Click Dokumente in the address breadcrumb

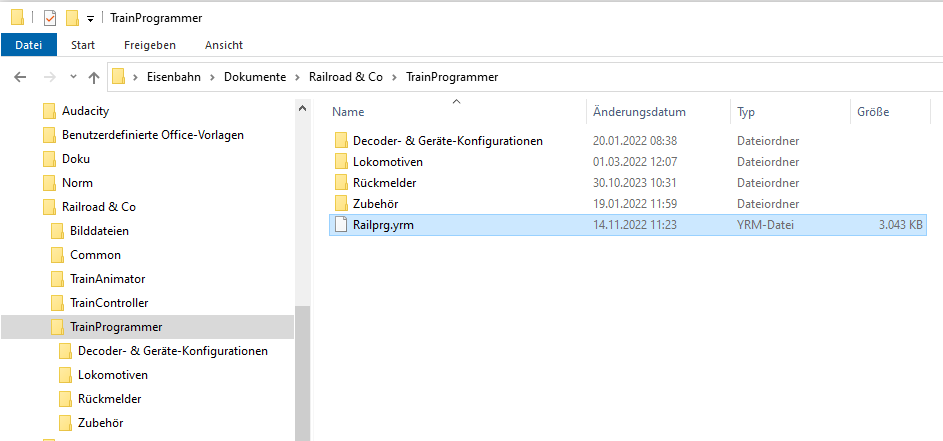coord(254,77)
